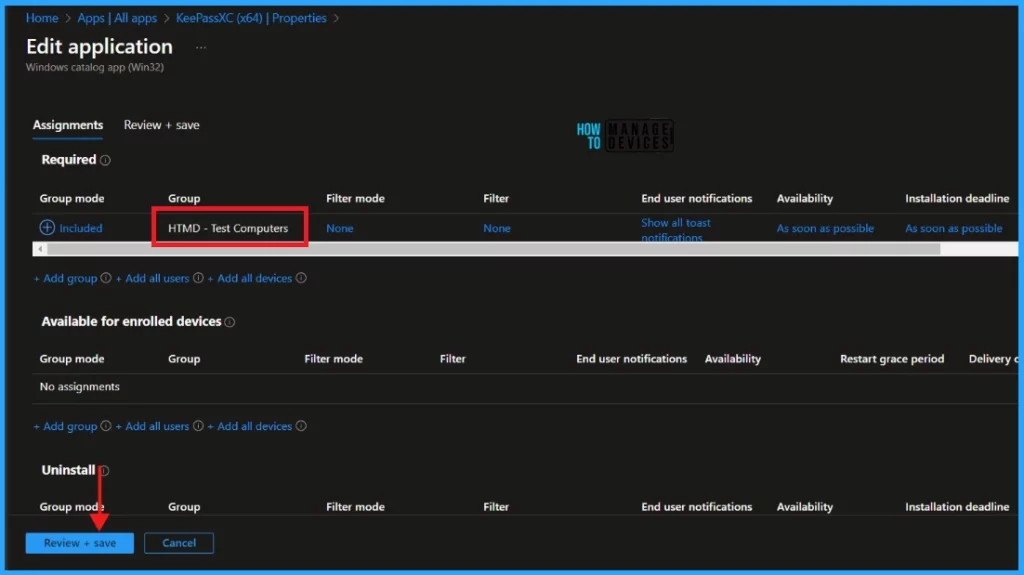Image resolution: width=1024 pixels, height=575 pixels.
Task: Click the horizontal scrollbar thumb under Required table
Action: pyautogui.click(x=494, y=249)
